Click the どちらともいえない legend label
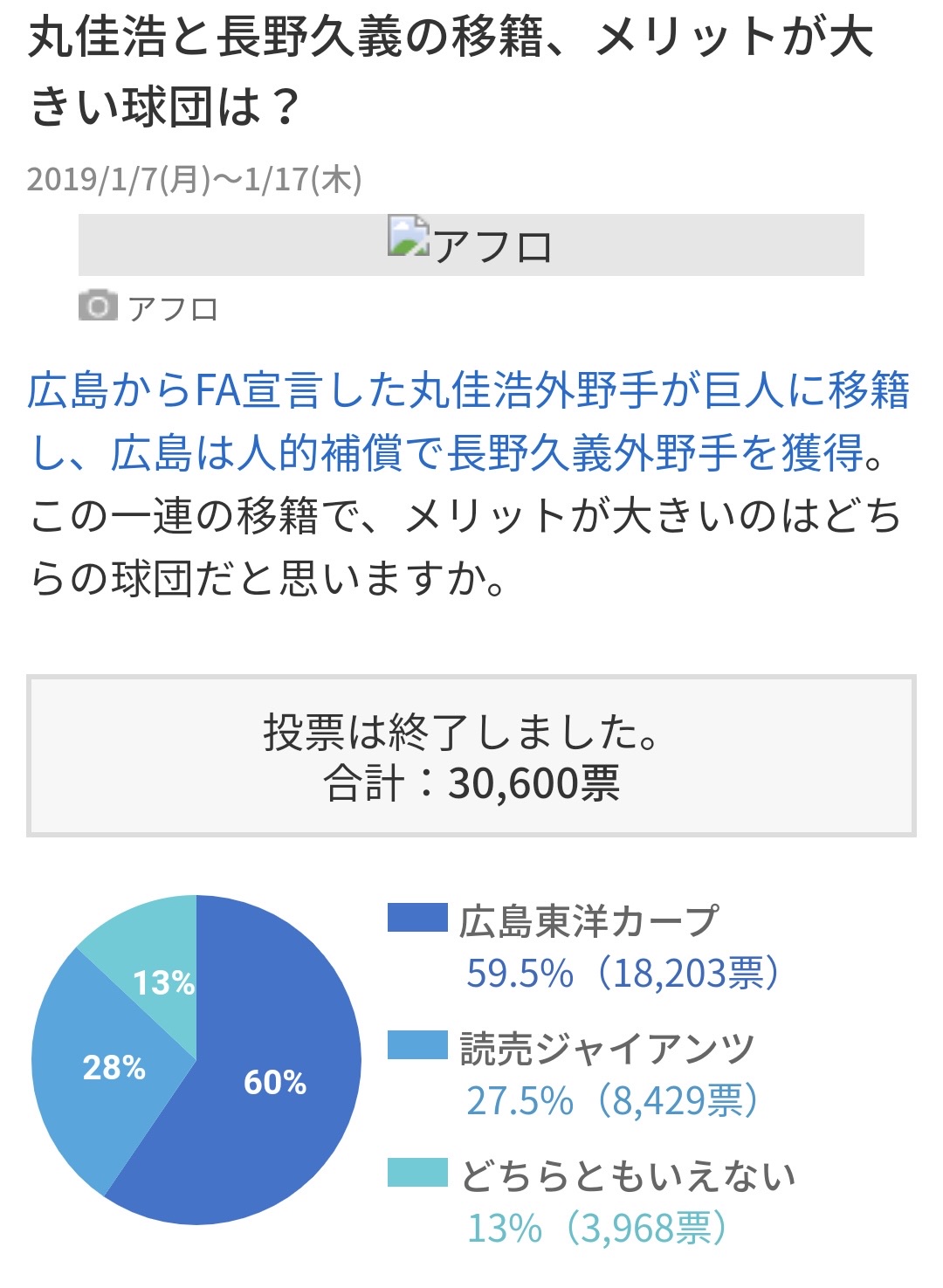Screen dimensions: 943x1288 (x=628, y=1175)
